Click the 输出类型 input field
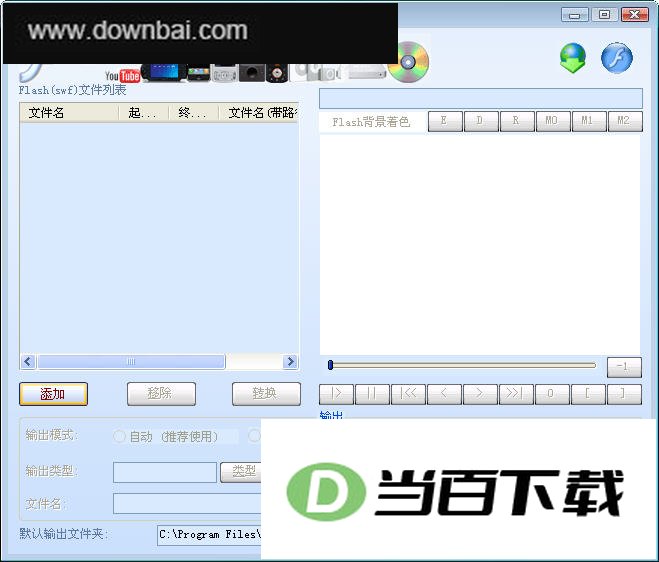The image size is (659, 562). pos(165,472)
